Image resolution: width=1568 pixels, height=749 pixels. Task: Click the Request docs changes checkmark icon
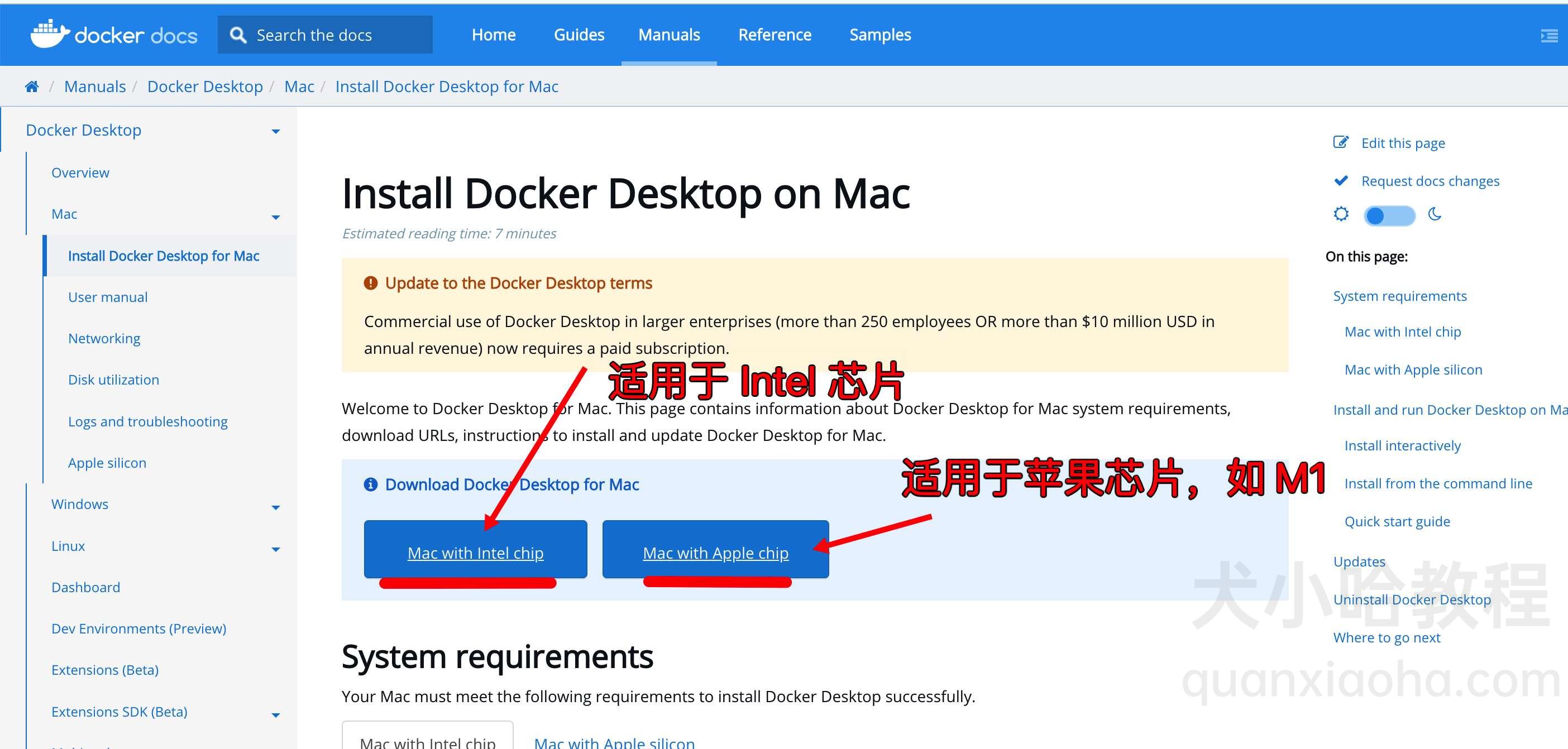coord(1341,180)
